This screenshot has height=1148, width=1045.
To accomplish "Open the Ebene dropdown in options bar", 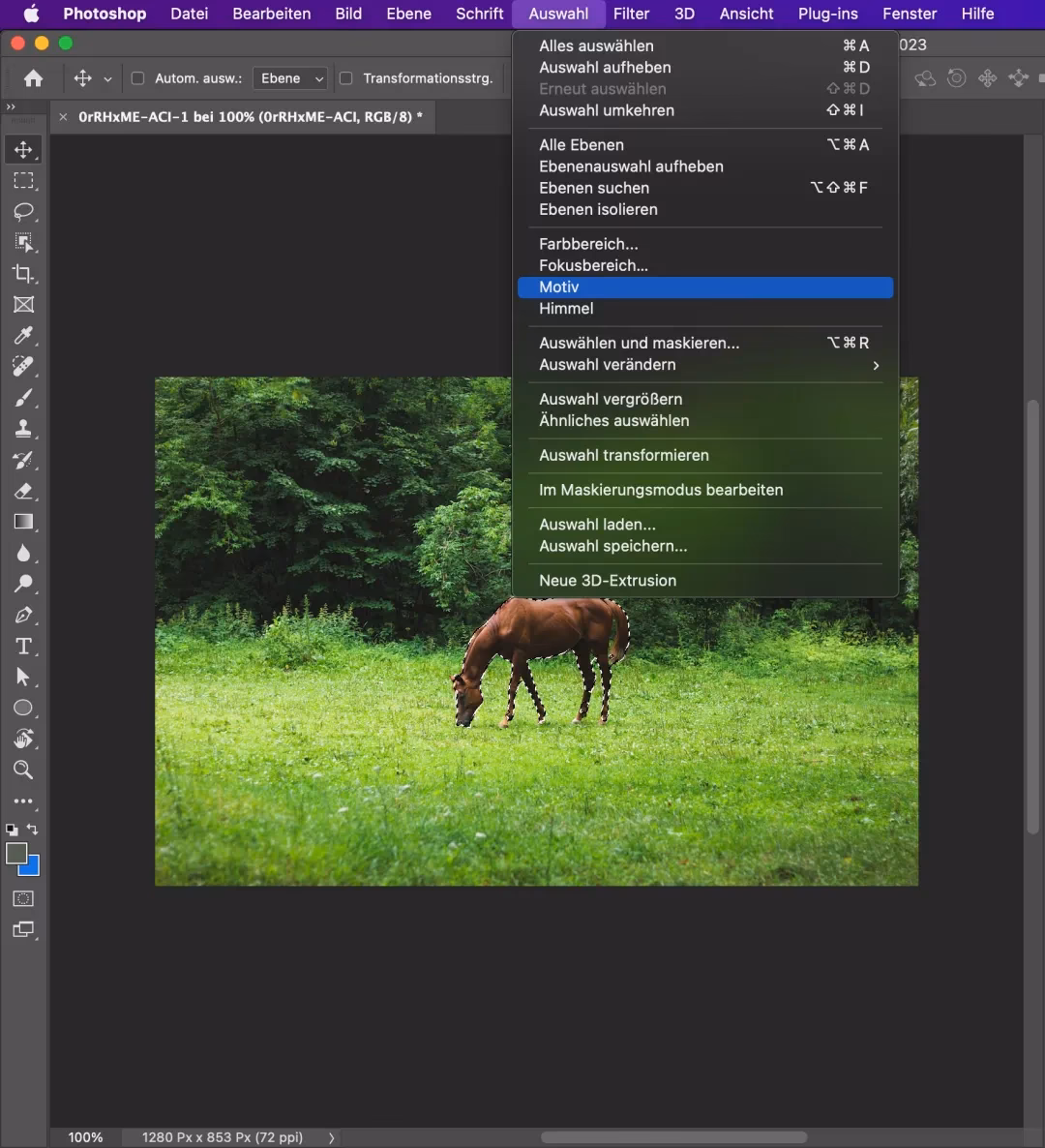I will pos(289,78).
